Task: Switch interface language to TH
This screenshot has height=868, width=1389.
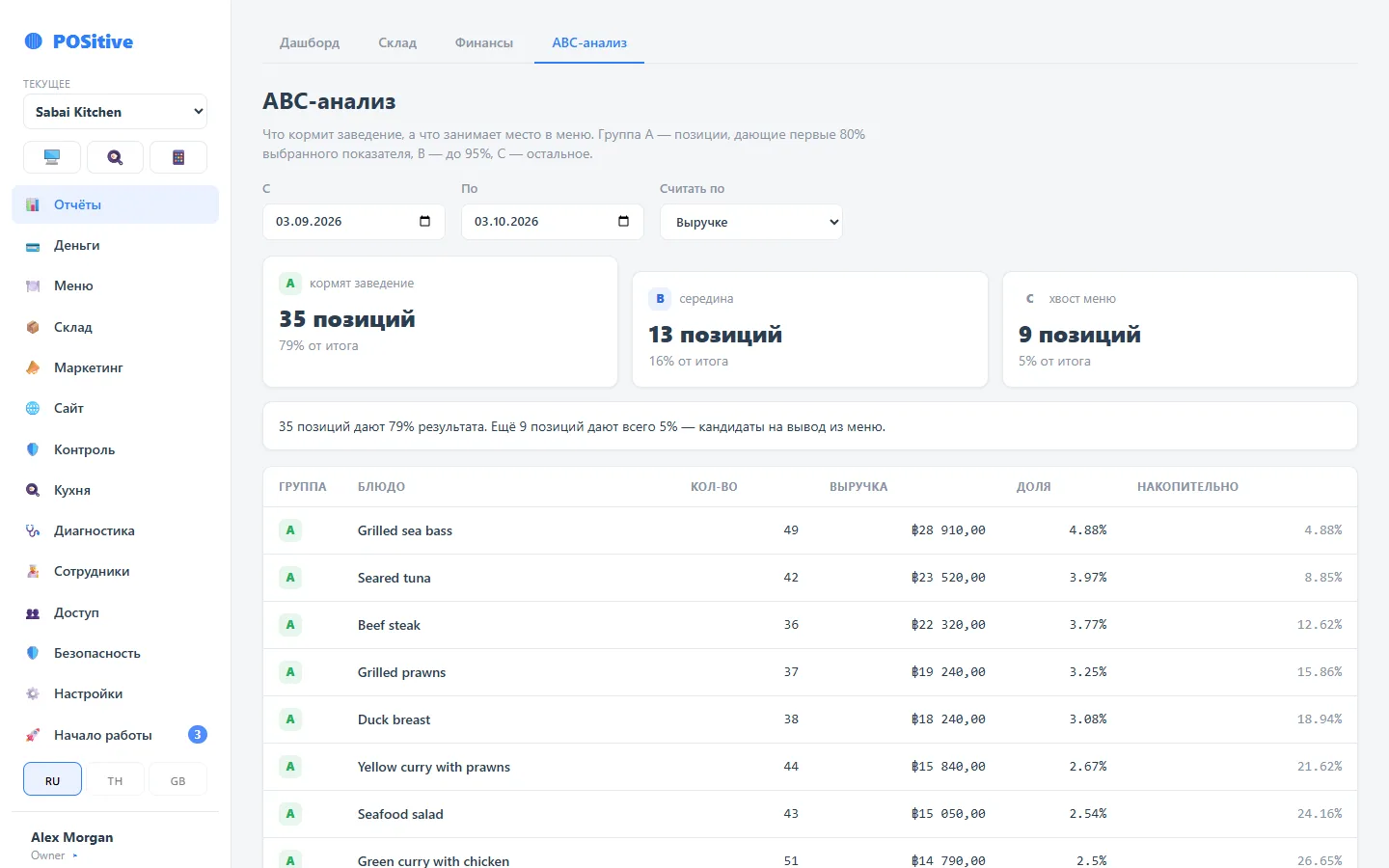Action: coord(115,779)
